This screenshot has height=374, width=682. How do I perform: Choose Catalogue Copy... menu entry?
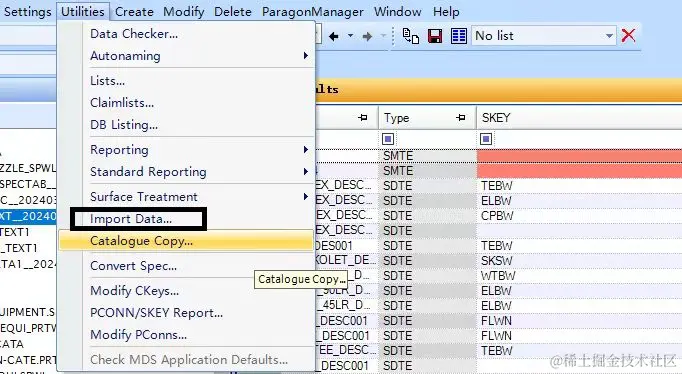pyautogui.click(x=186, y=241)
